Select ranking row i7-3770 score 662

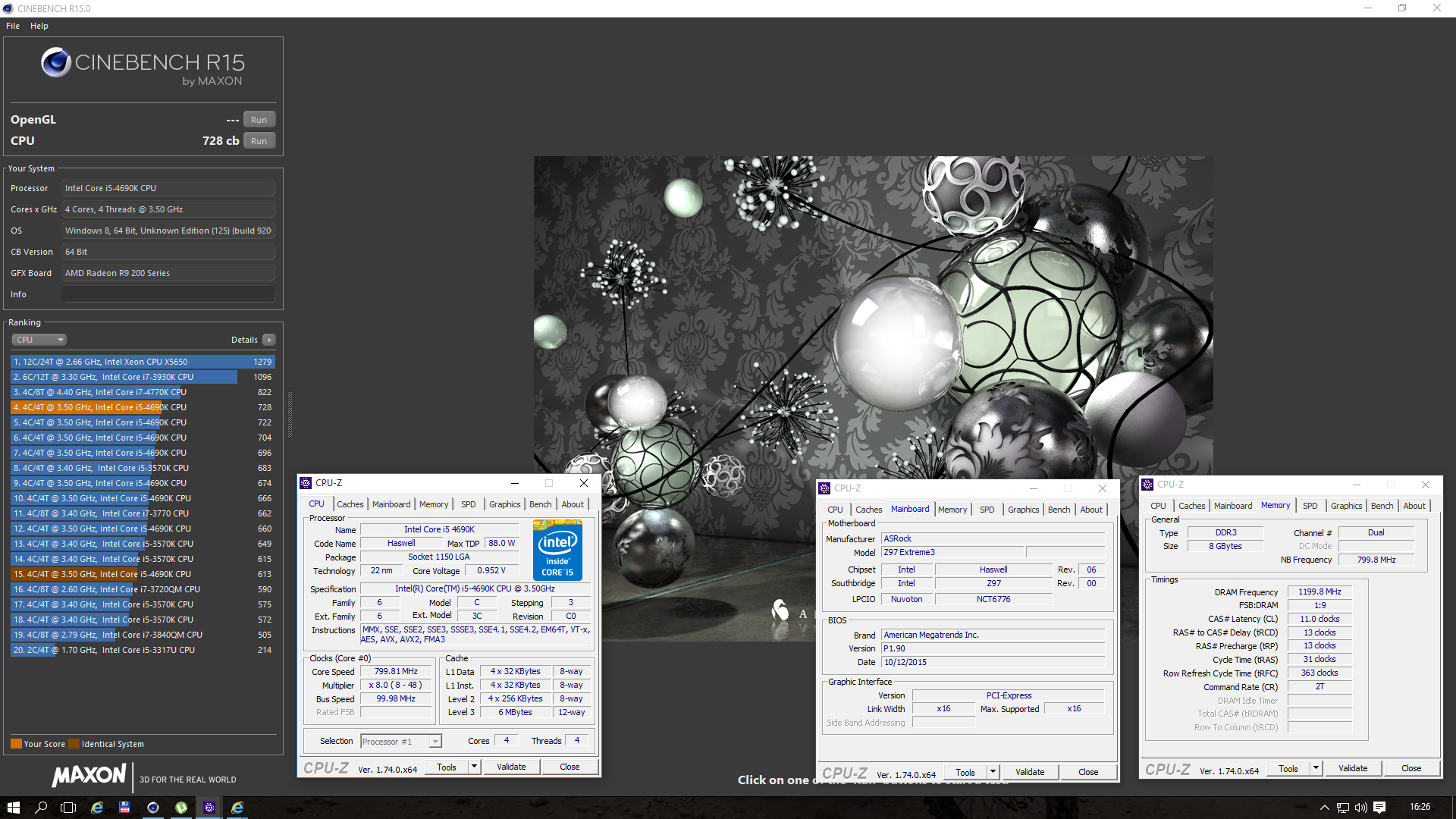click(143, 513)
